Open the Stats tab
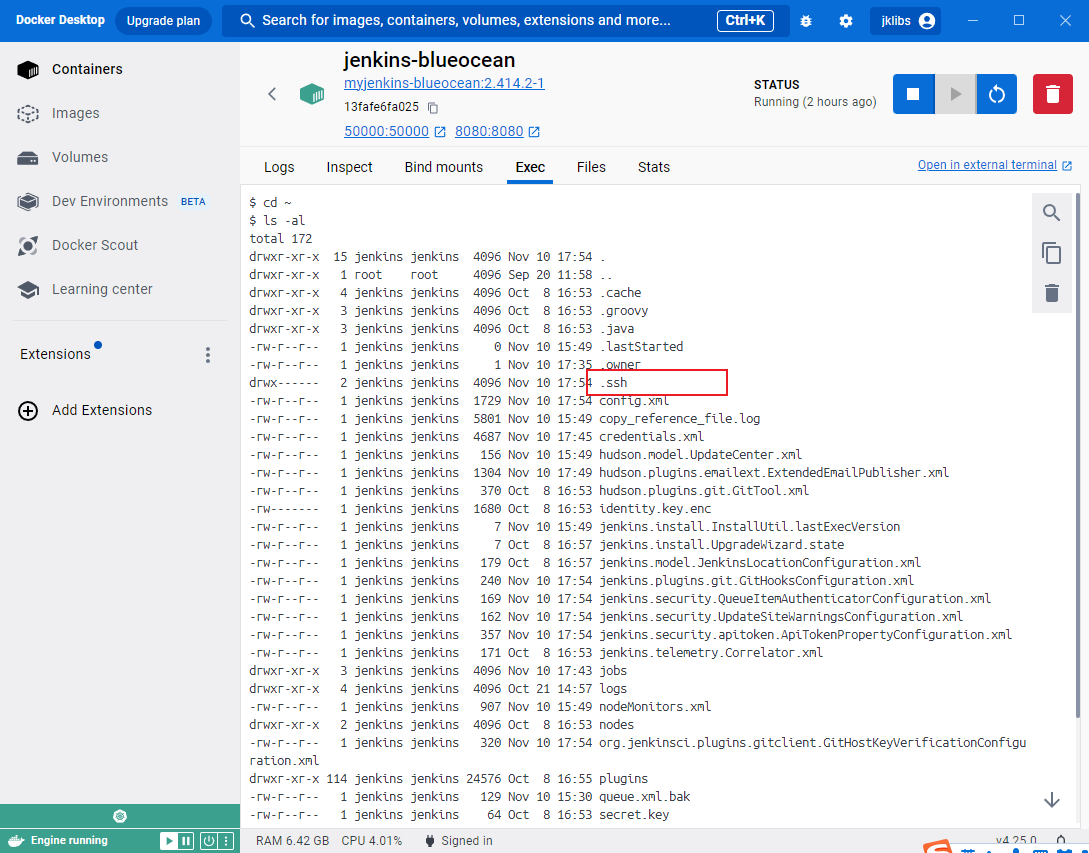 click(x=654, y=167)
